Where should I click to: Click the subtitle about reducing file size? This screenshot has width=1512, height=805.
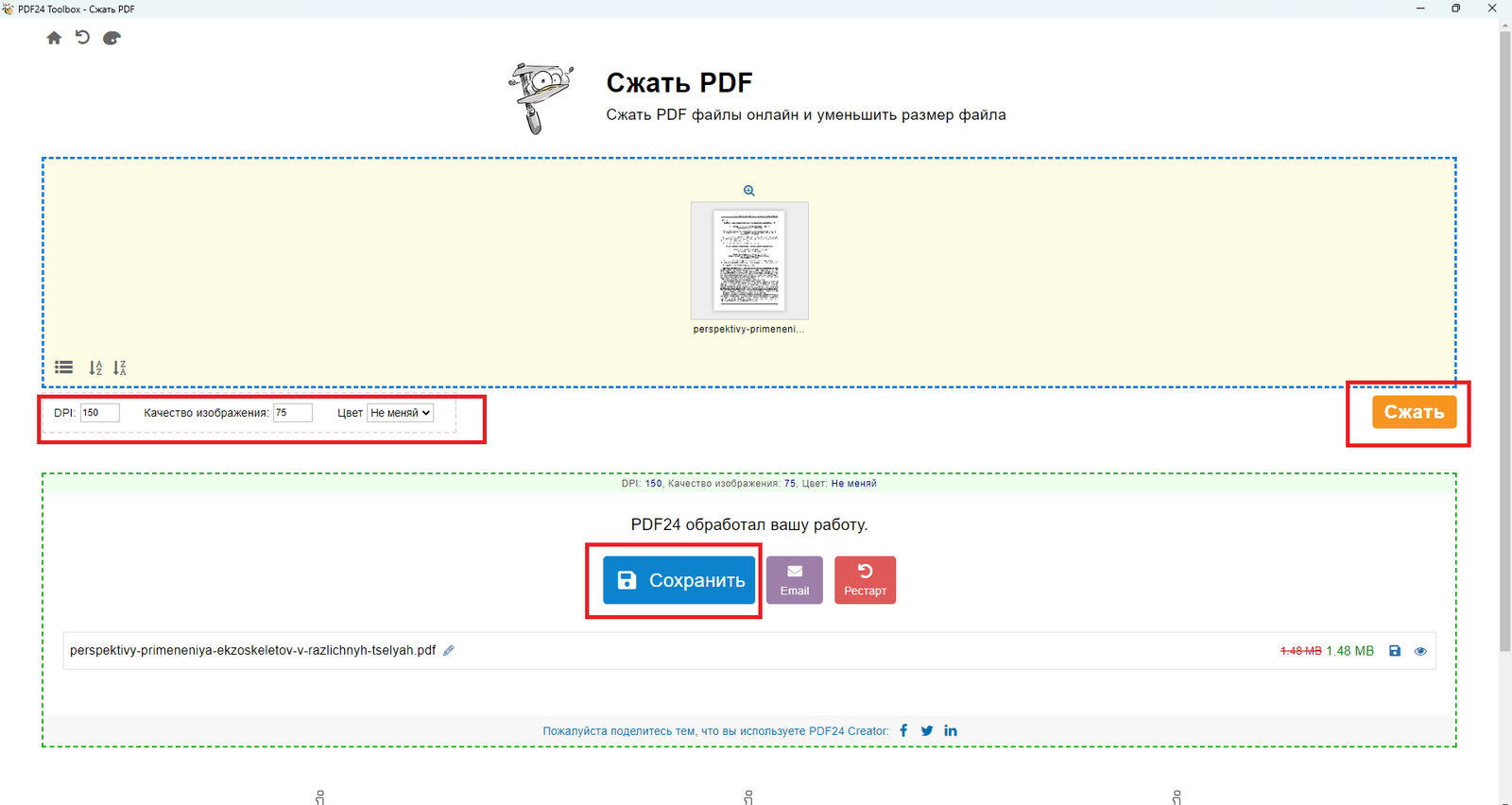click(x=806, y=115)
